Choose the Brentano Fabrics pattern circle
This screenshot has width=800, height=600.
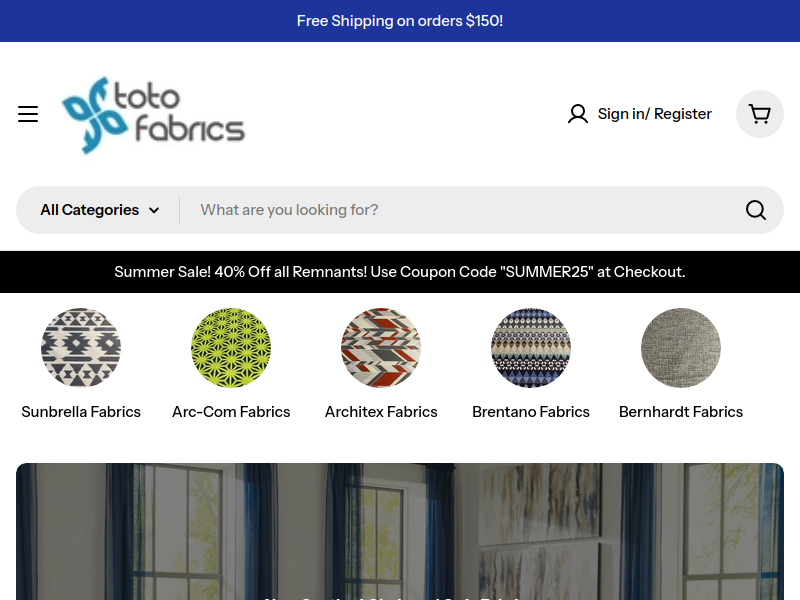[x=531, y=348]
